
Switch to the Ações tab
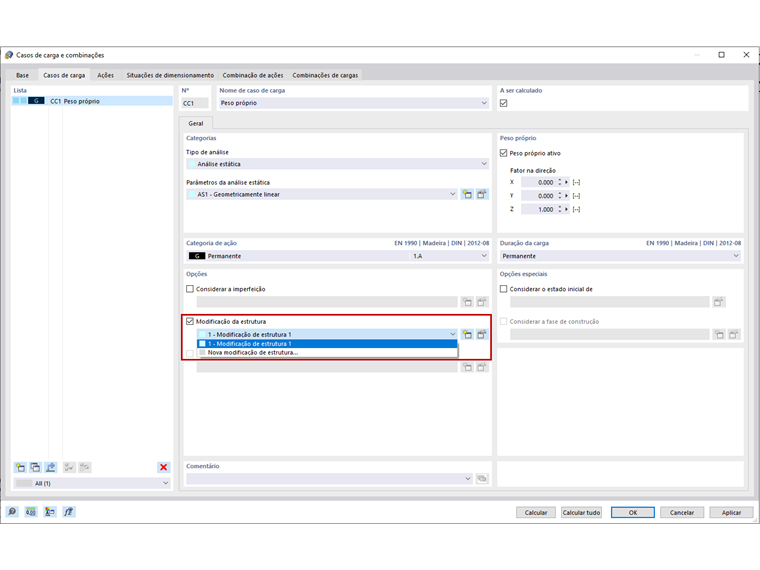[105, 75]
